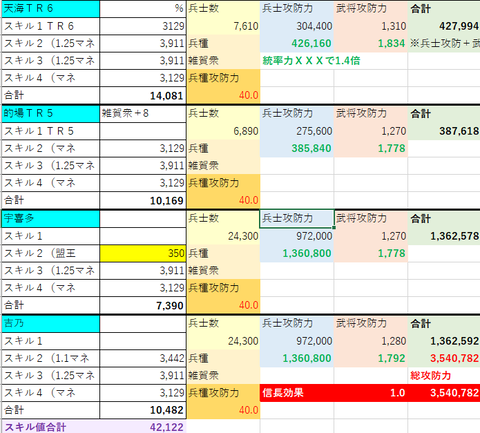Select the 3,442 skill value
This screenshot has height=433, width=480.
(x=143, y=358)
